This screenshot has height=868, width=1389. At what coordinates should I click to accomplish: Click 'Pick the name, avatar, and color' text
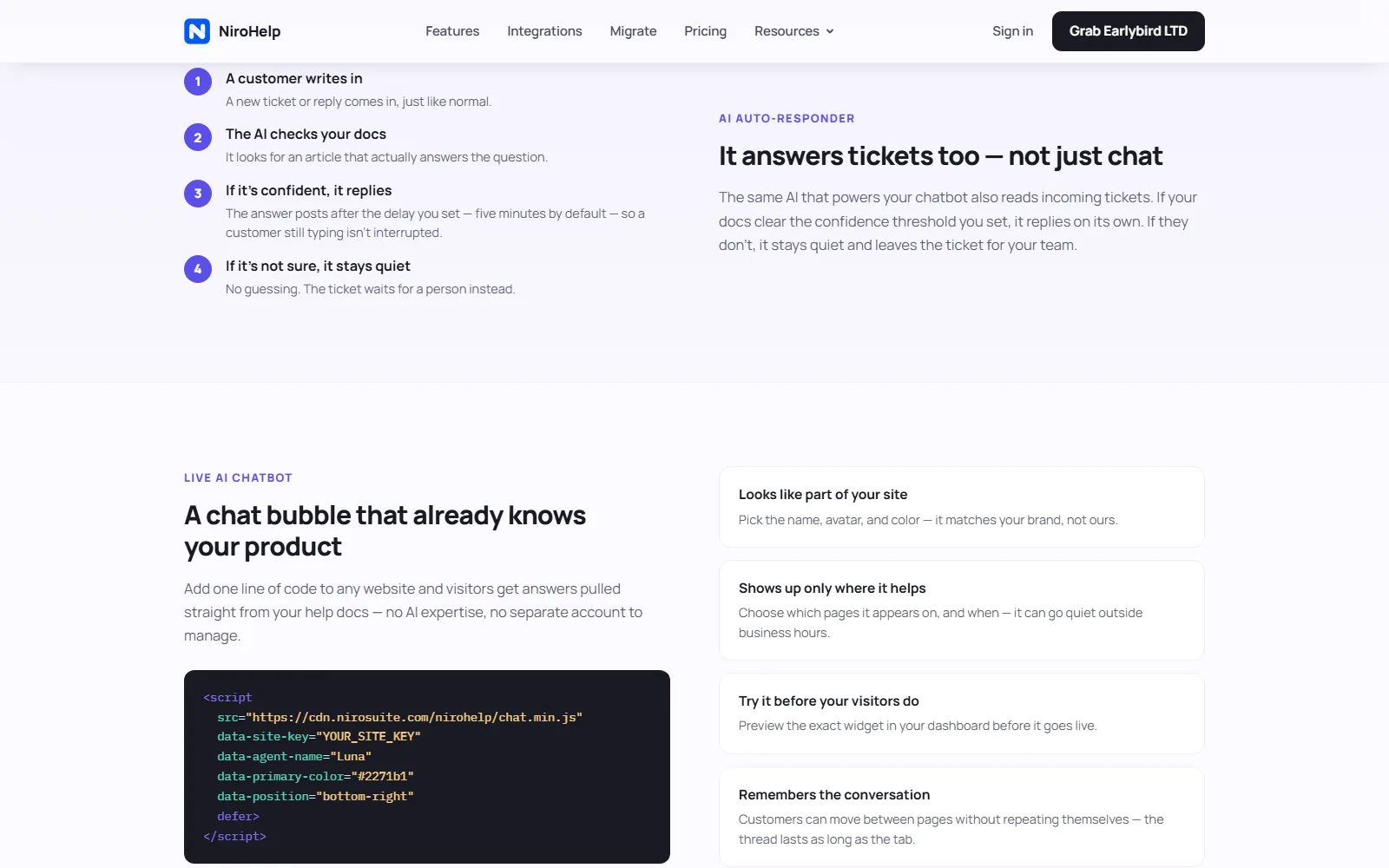(928, 520)
